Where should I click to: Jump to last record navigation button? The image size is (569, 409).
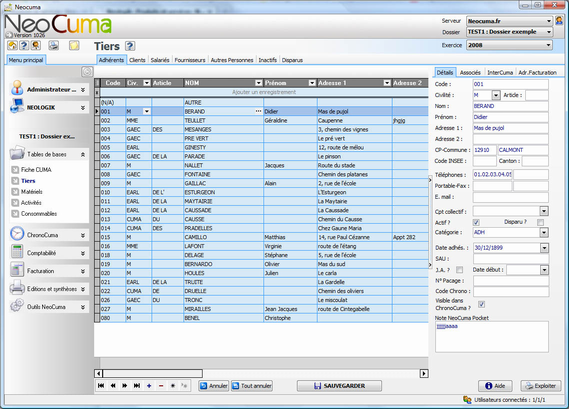coord(137,385)
